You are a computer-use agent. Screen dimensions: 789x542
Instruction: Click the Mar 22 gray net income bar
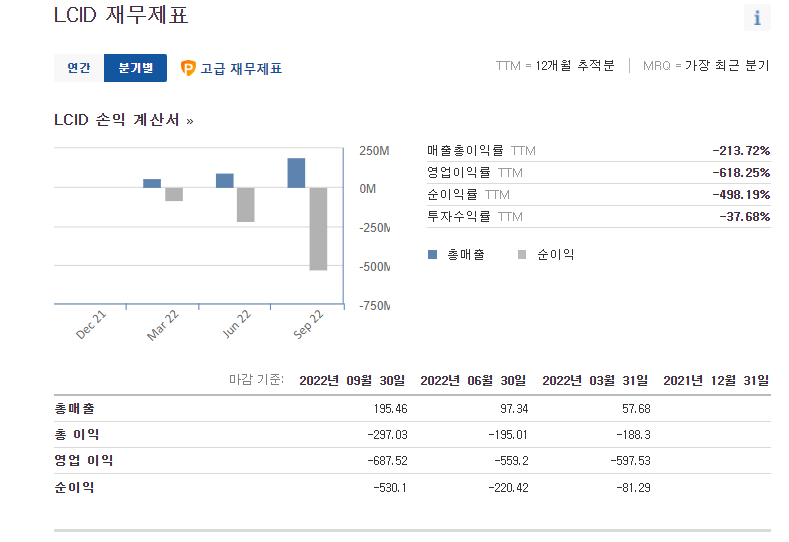(174, 194)
